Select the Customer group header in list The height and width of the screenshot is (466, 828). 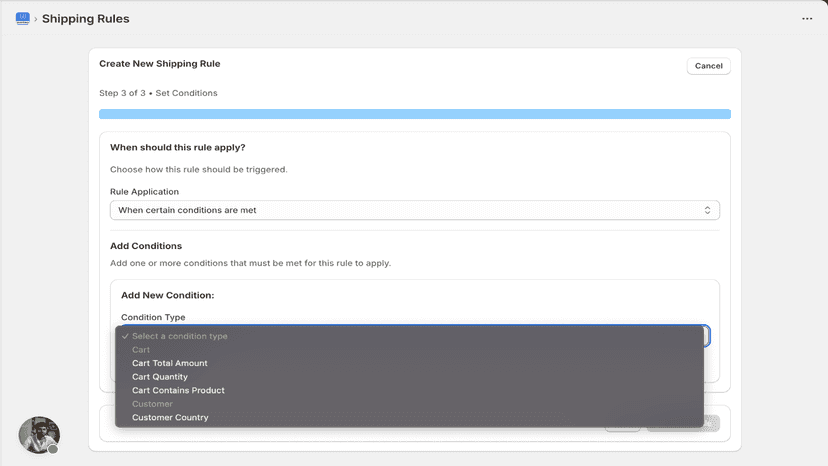click(x=152, y=404)
